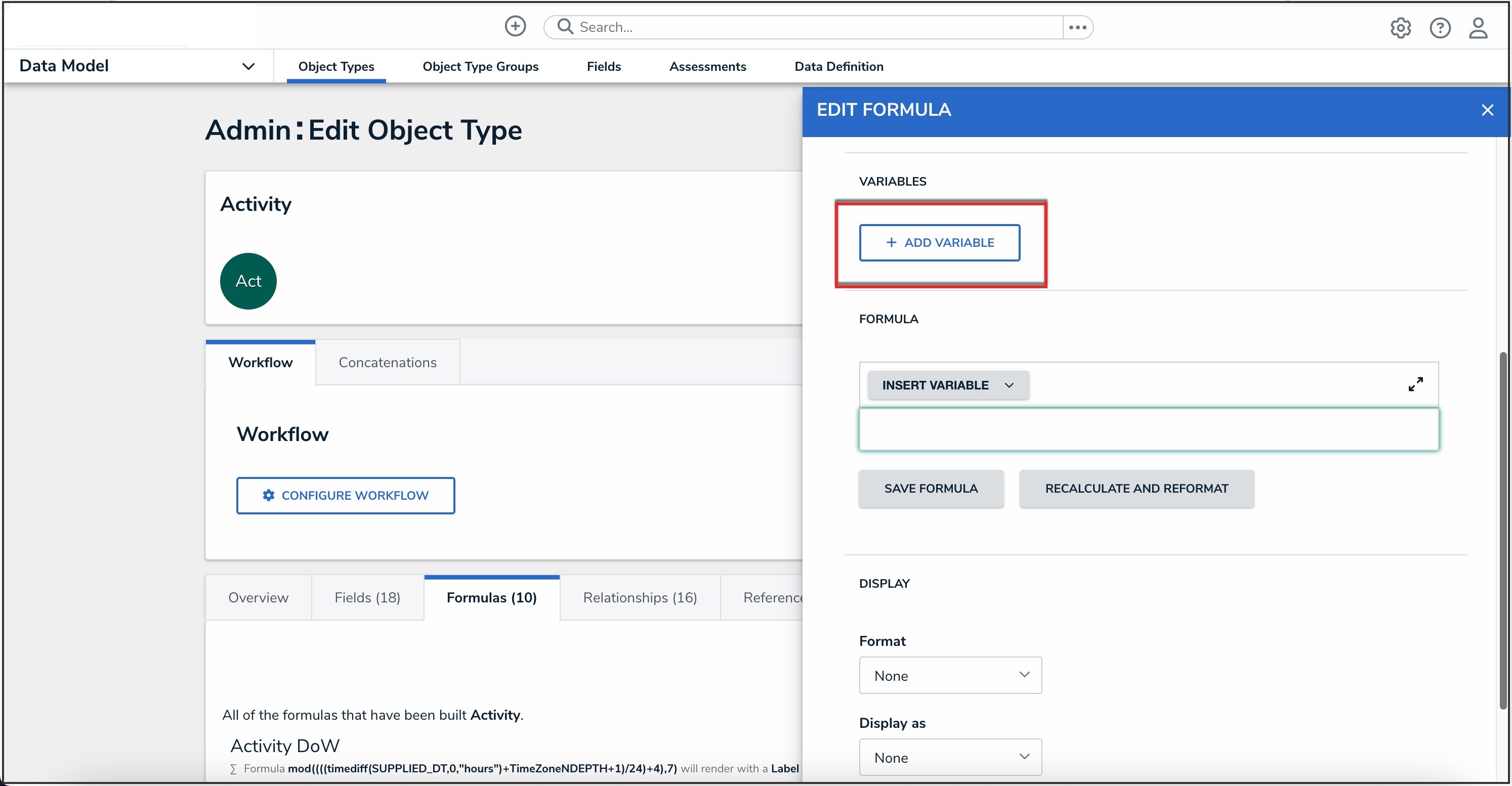Open the user profile icon
Image resolution: width=1512 pixels, height=786 pixels.
pos(1478,28)
